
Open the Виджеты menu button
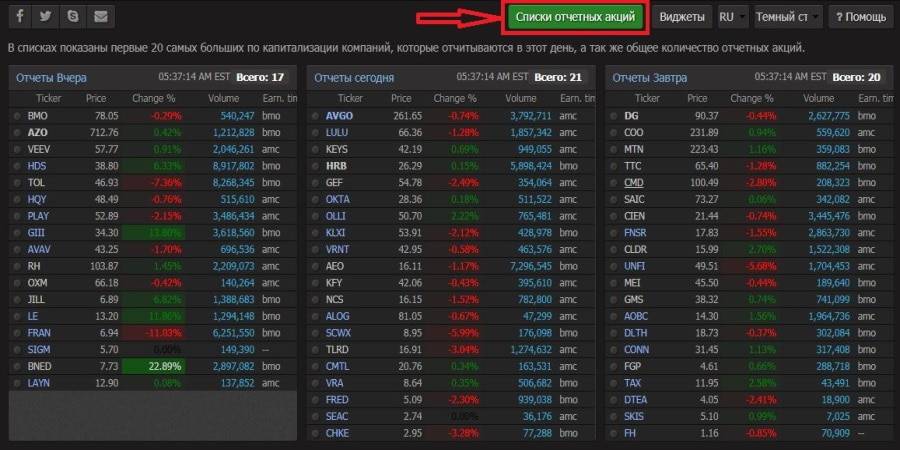pyautogui.click(x=684, y=17)
